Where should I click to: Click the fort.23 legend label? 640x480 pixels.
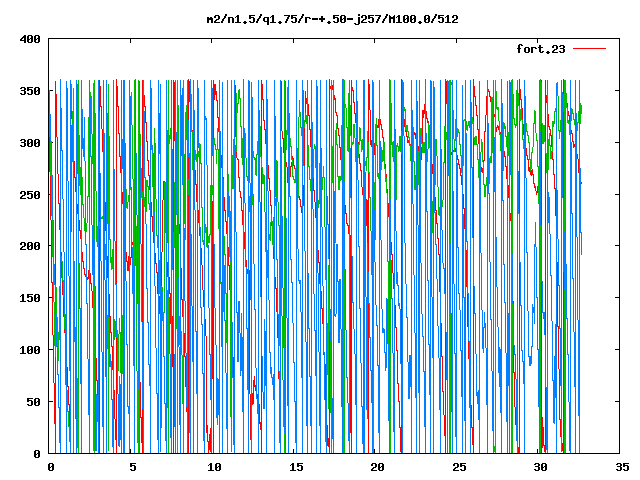[x=541, y=49]
